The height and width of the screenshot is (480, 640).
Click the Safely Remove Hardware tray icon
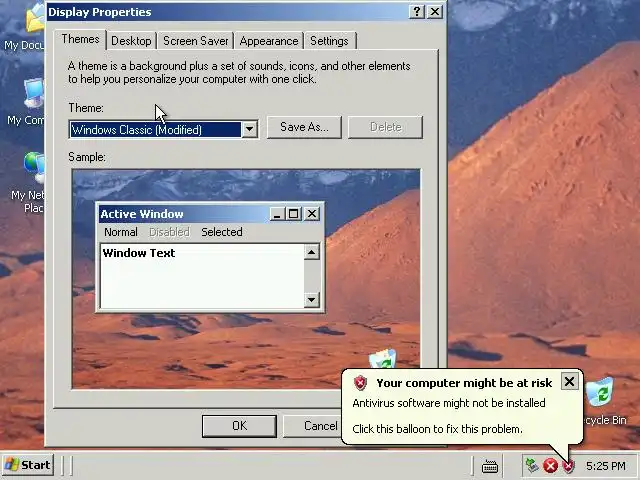pos(531,465)
